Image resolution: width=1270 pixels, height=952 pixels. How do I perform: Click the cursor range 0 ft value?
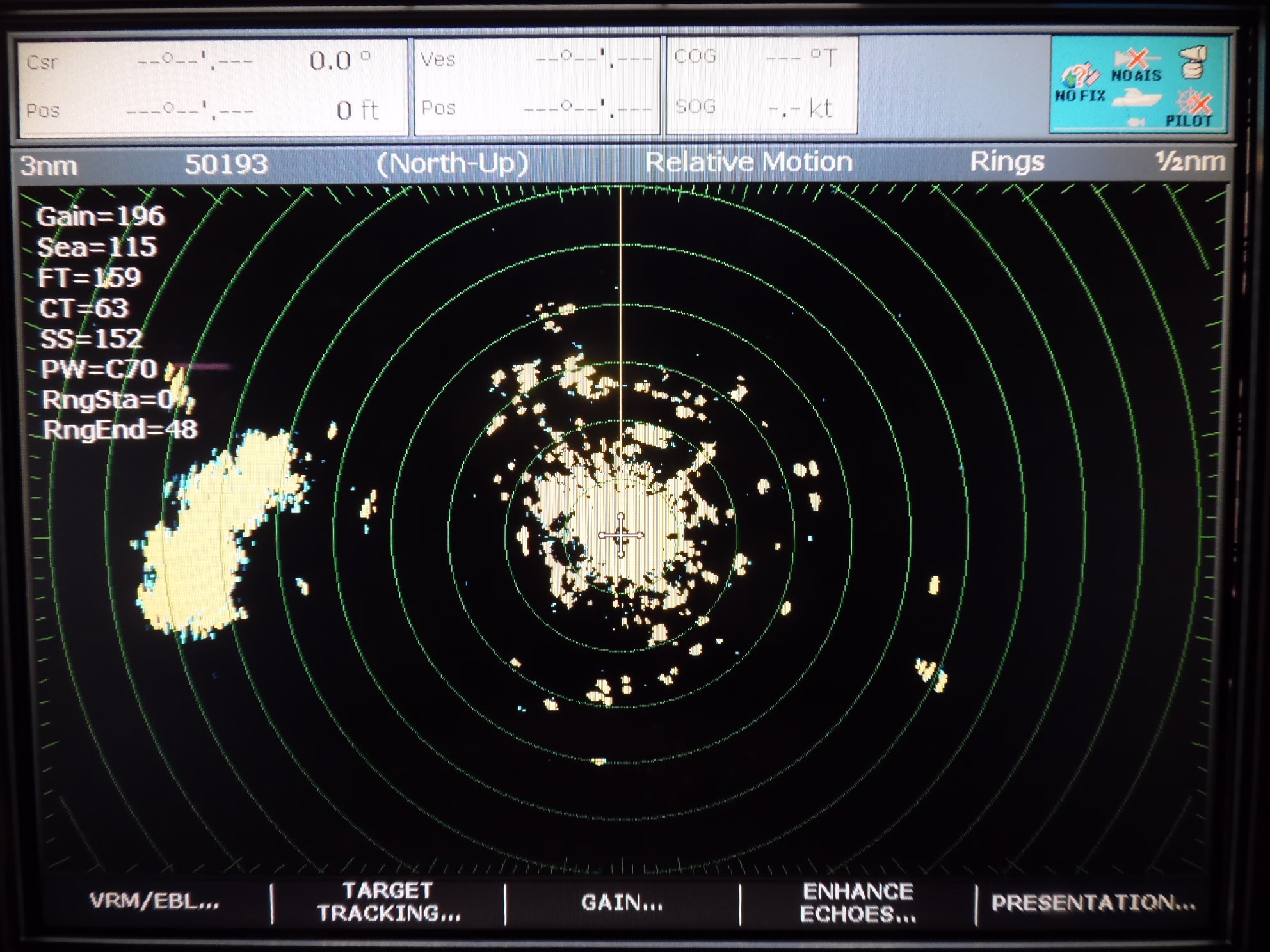click(x=358, y=110)
